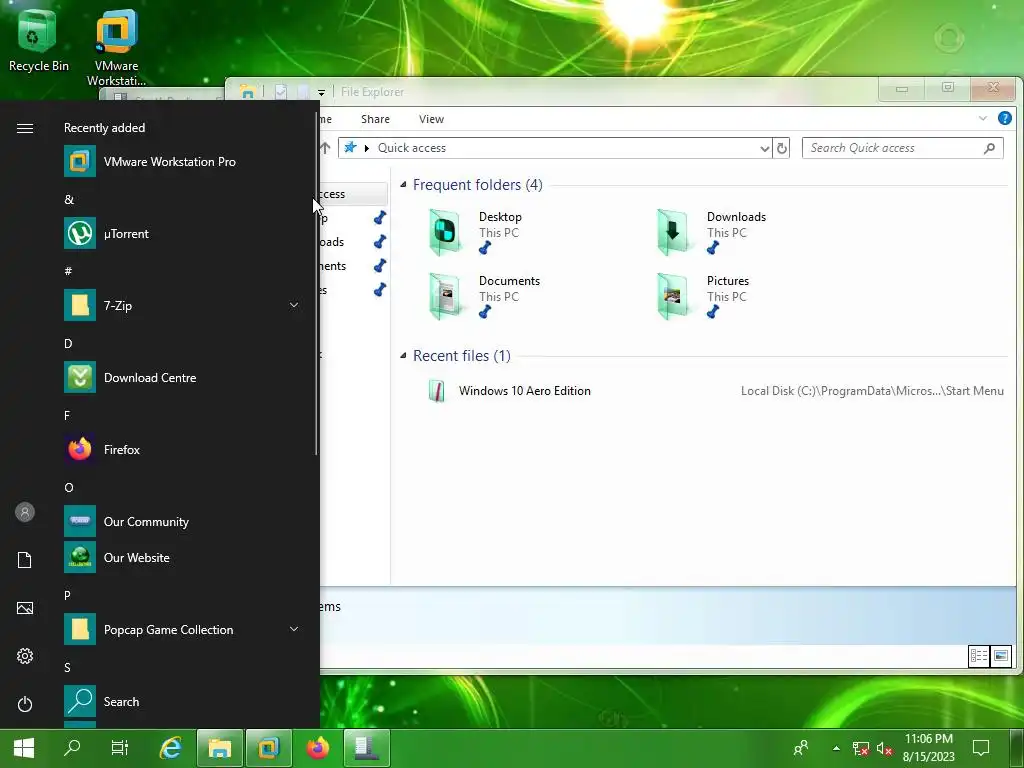
Task: Launch Internet Explorer from taskbar
Action: tap(170, 748)
